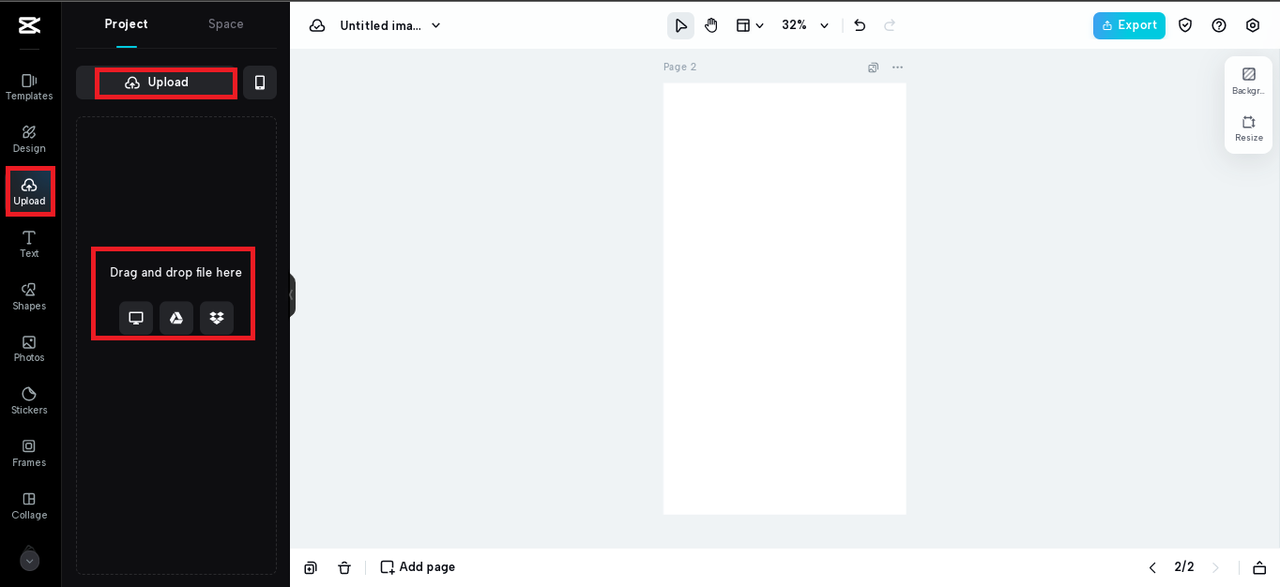Image resolution: width=1280 pixels, height=587 pixels.
Task: Duplicate page icon in bottom bar
Action: [310, 567]
